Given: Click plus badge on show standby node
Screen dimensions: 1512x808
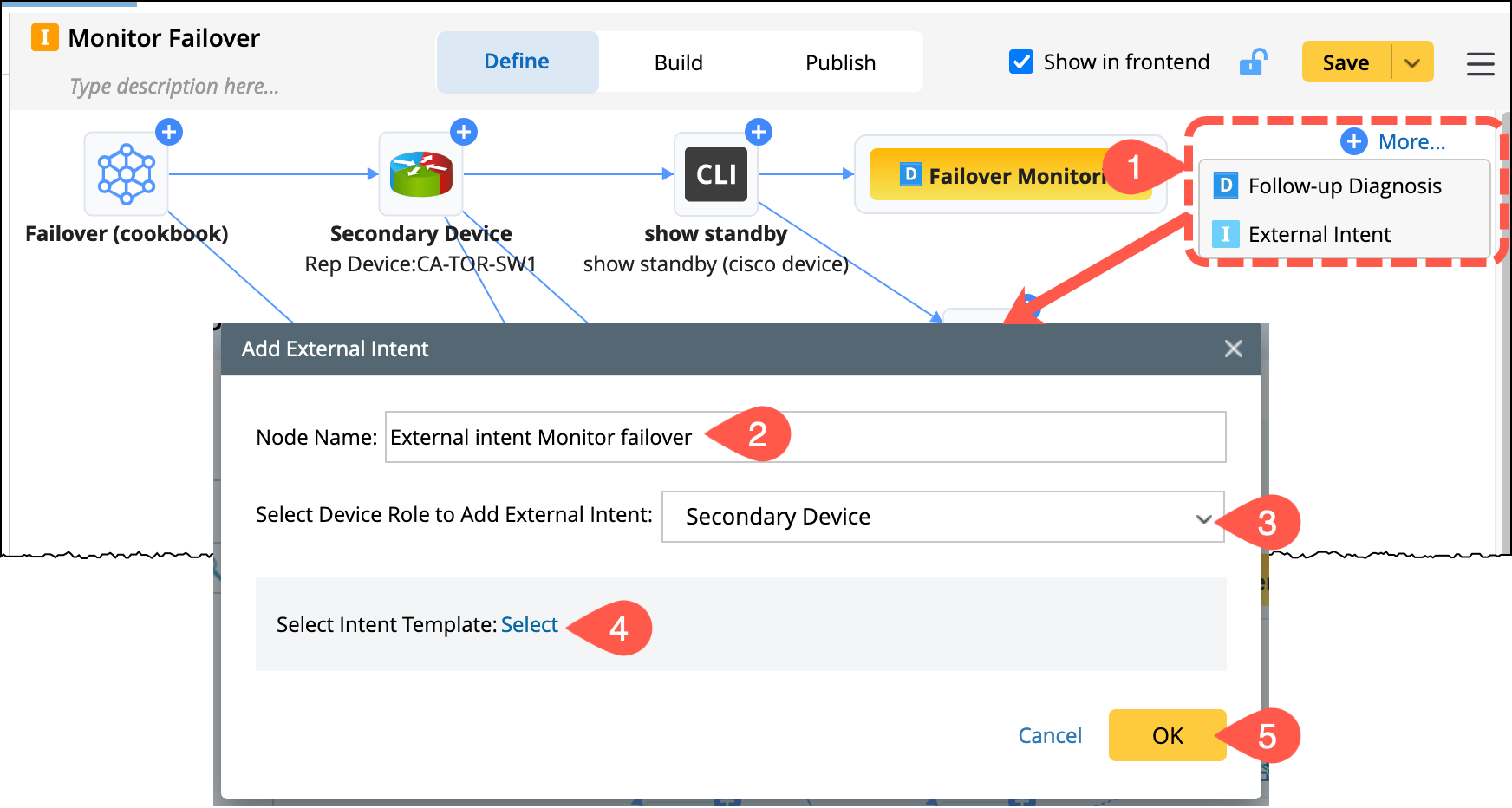Looking at the screenshot, I should pos(759,132).
